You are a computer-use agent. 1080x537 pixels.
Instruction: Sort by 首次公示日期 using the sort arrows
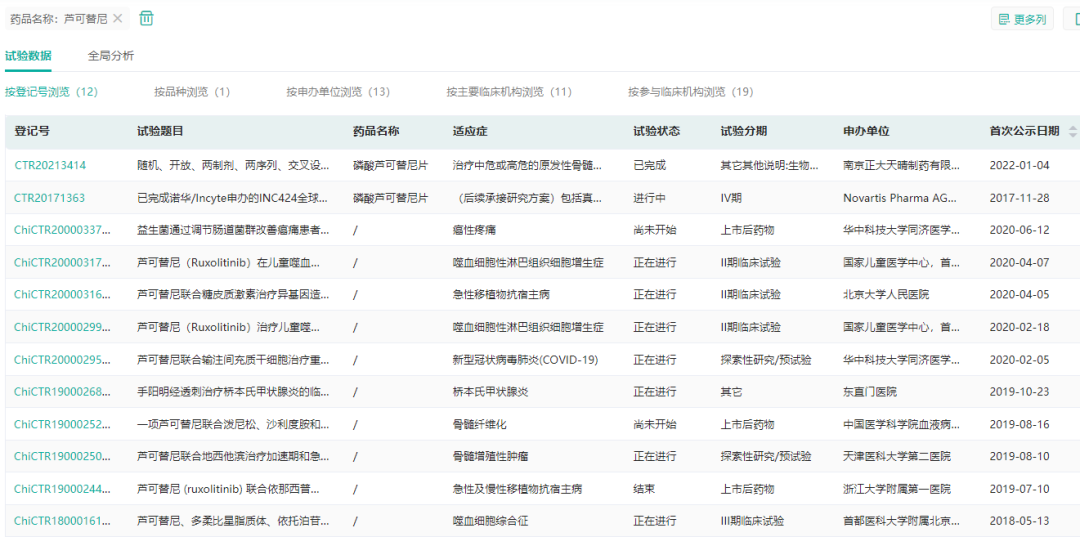(1073, 132)
